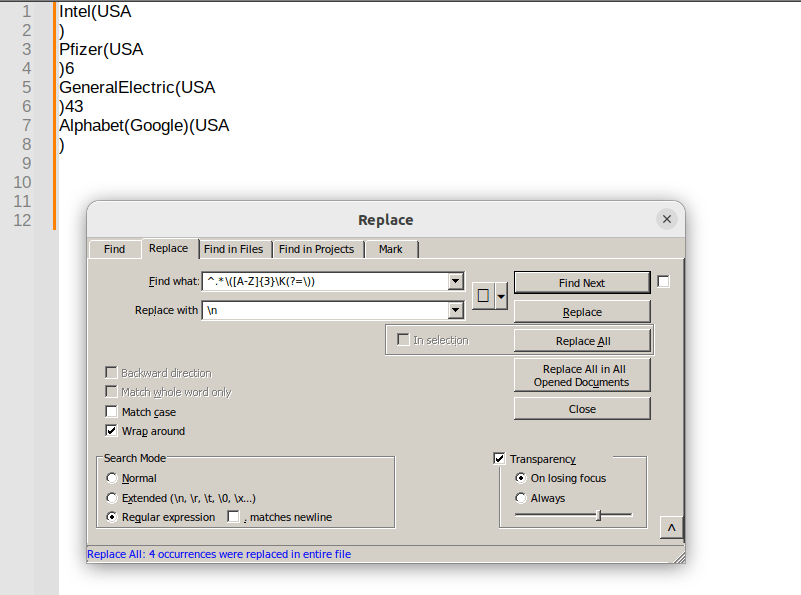Select On losing focus transparency option

tap(521, 478)
